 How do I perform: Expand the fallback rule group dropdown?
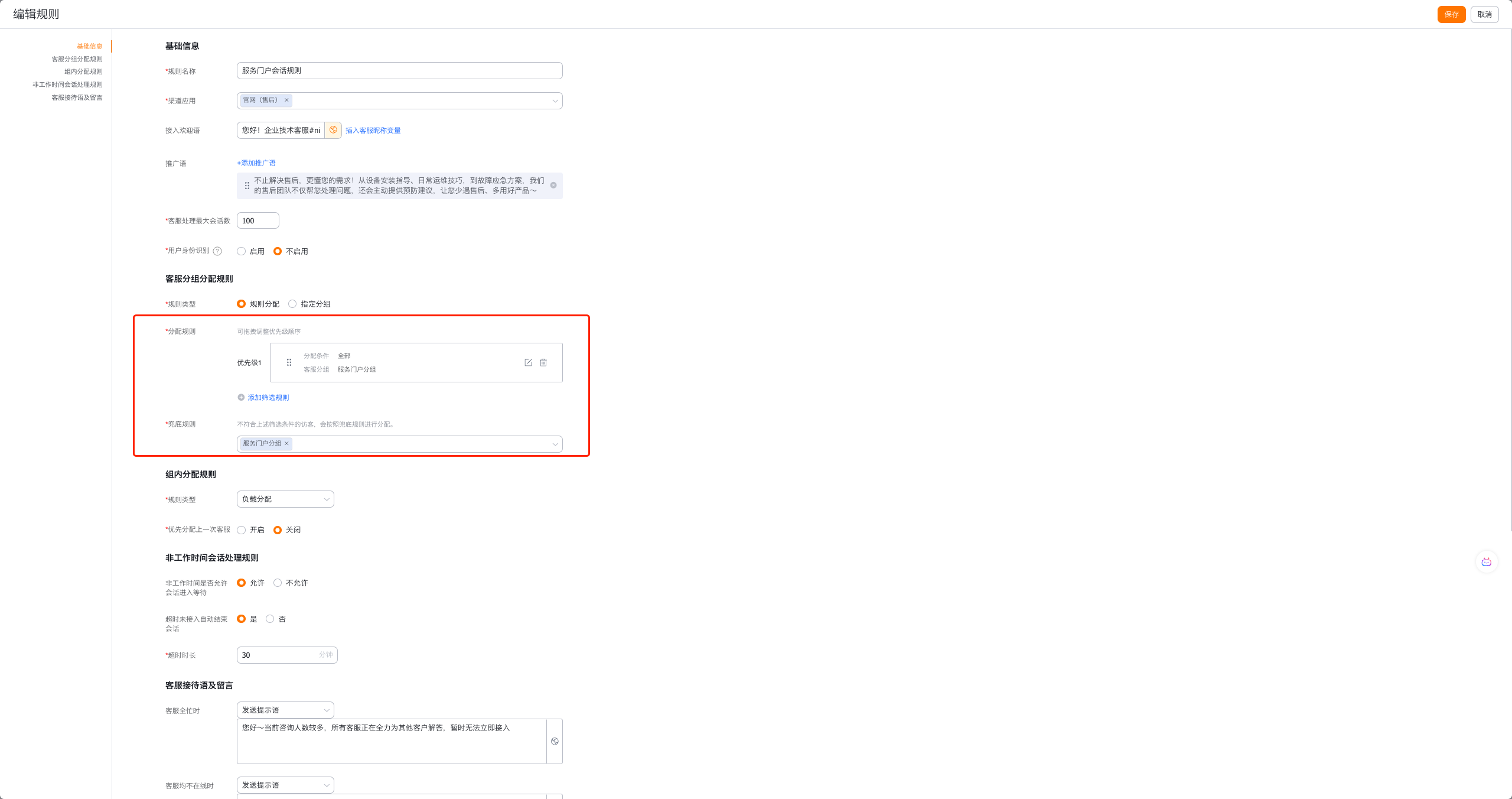[555, 444]
